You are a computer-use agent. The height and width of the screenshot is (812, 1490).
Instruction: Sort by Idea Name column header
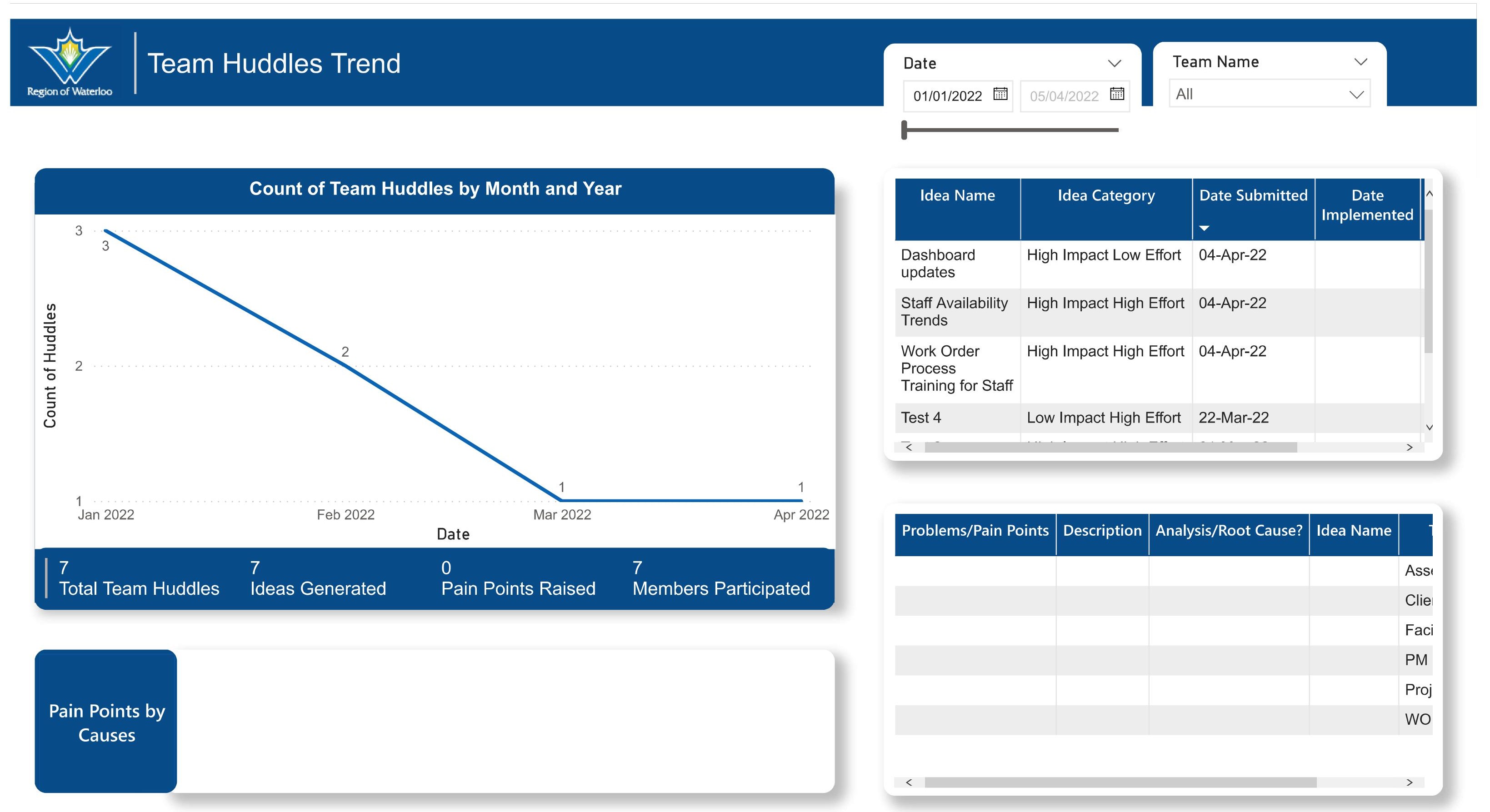(x=957, y=196)
